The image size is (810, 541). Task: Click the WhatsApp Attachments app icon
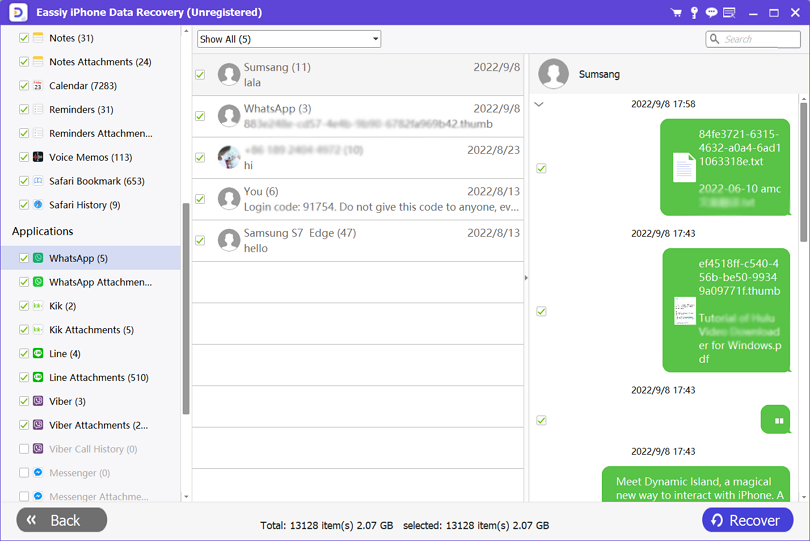click(38, 282)
